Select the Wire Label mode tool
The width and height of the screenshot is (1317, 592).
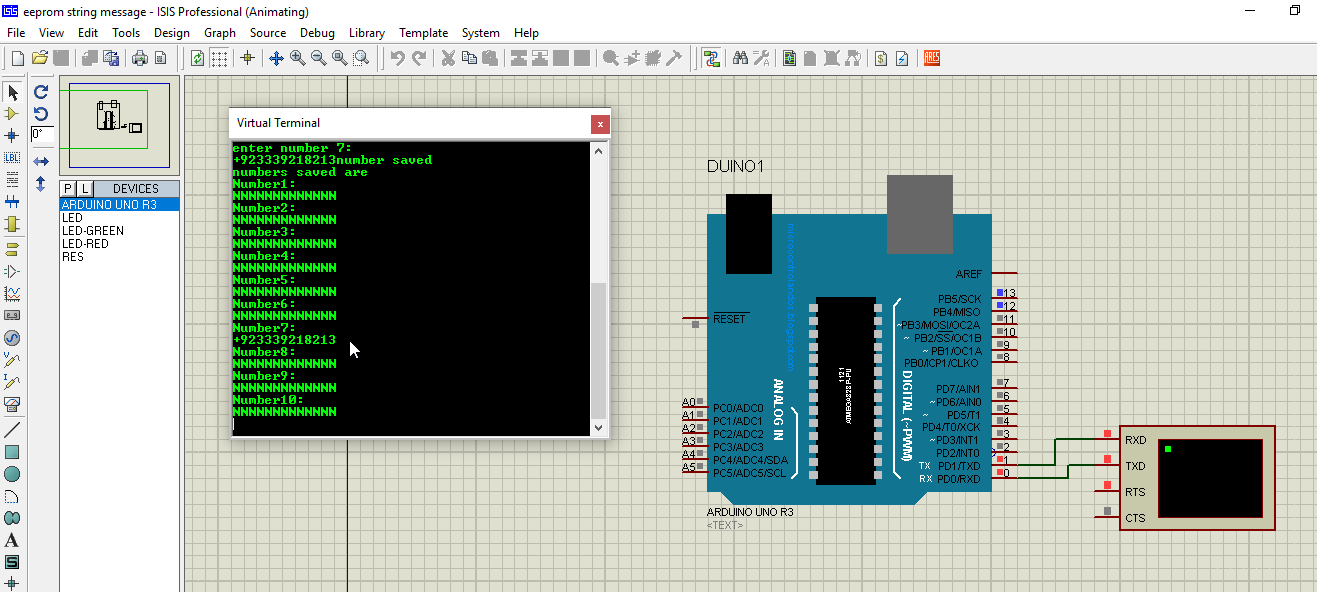pyautogui.click(x=12, y=157)
